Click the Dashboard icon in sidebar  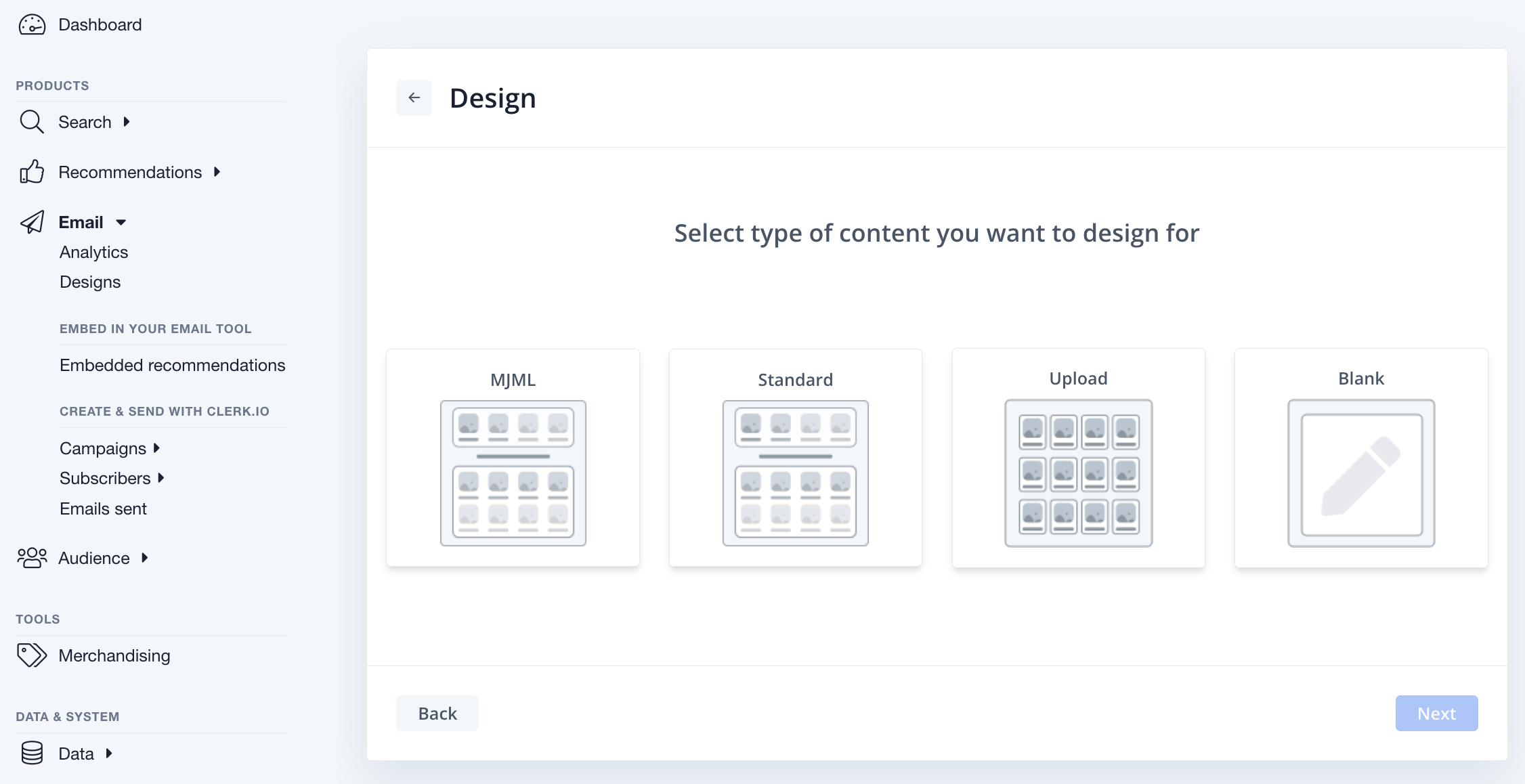[32, 23]
